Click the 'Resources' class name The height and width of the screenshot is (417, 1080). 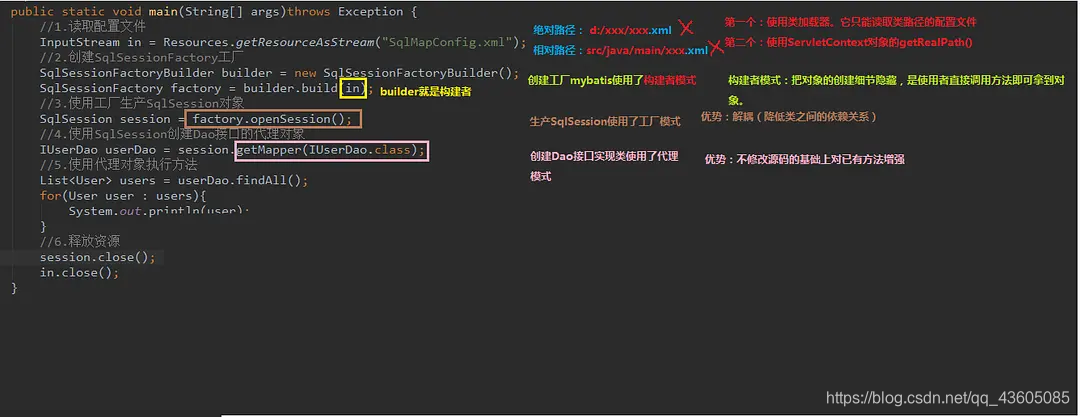[196, 42]
